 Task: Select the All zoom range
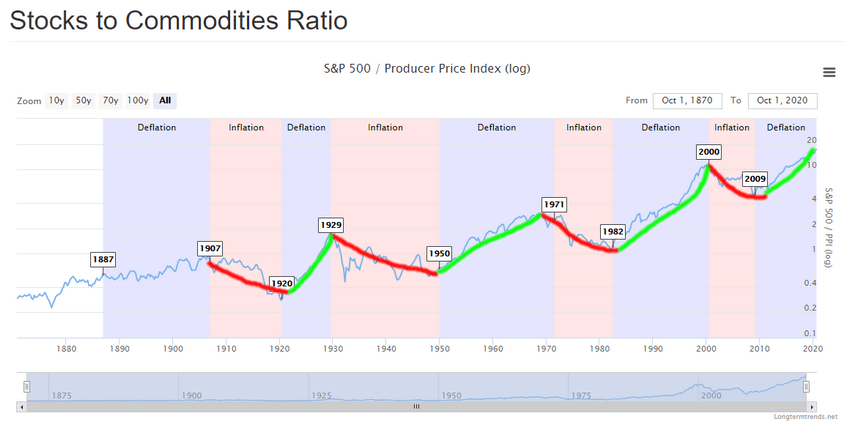[165, 100]
